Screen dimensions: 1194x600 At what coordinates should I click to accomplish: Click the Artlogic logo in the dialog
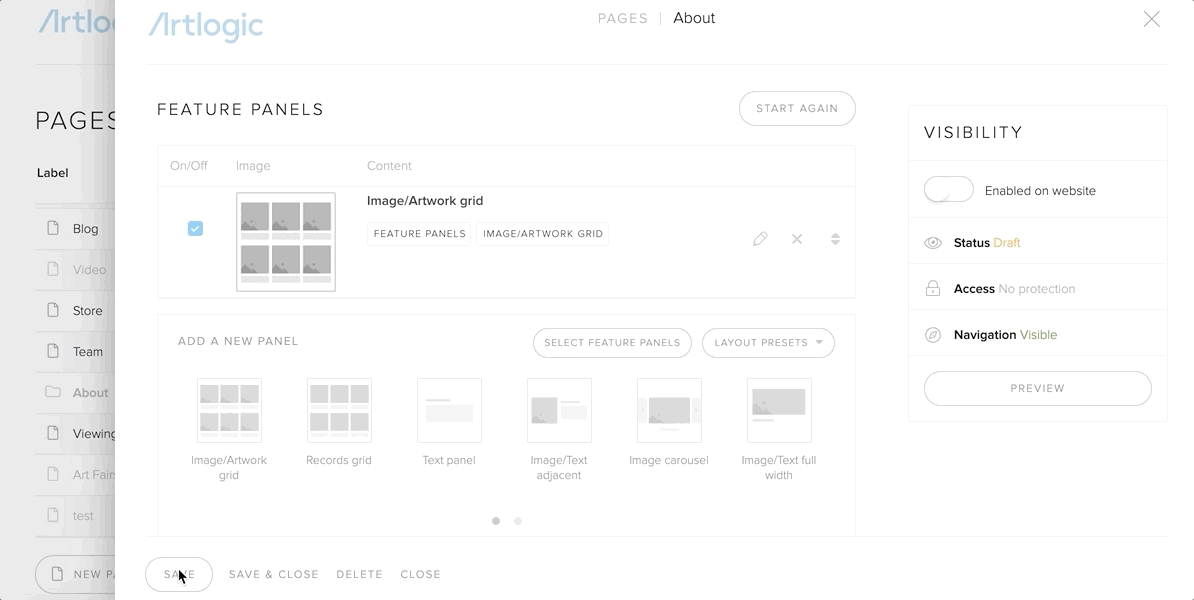tap(206, 25)
